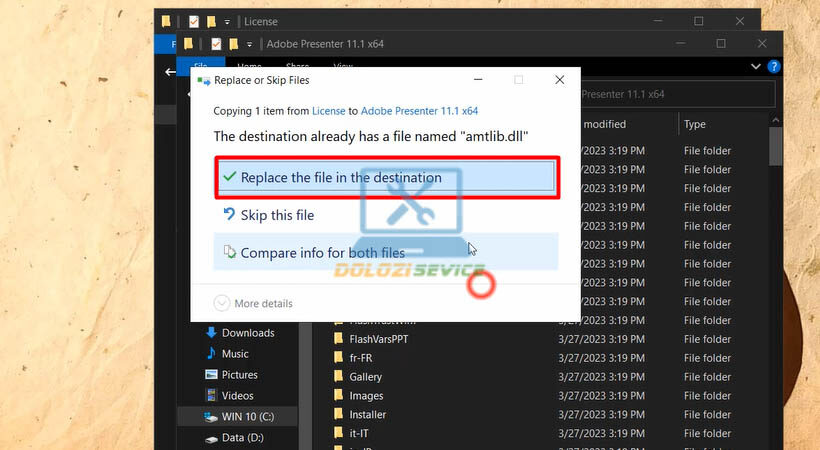Image resolution: width=820 pixels, height=450 pixels.
Task: Open the File tab in Explorer
Action: [x=200, y=67]
